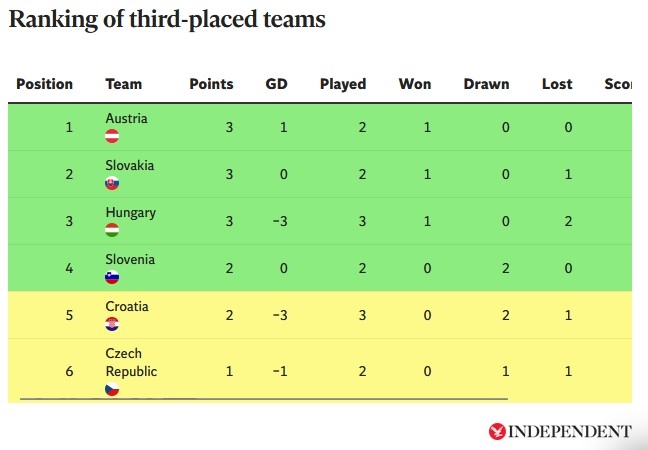Select the Position column header
Screen dimensions: 648x450
pos(45,85)
